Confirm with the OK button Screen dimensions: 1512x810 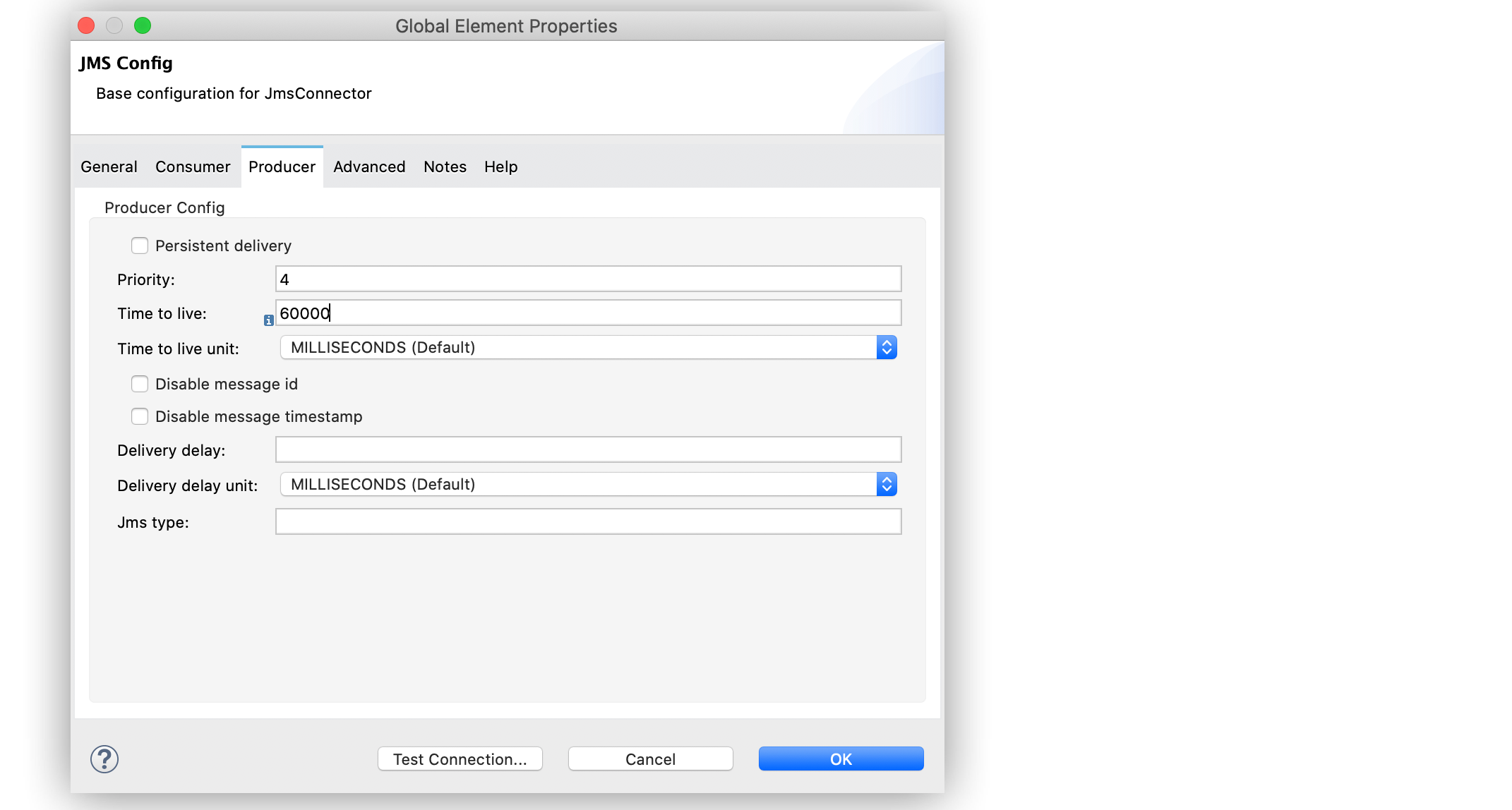[x=841, y=759]
